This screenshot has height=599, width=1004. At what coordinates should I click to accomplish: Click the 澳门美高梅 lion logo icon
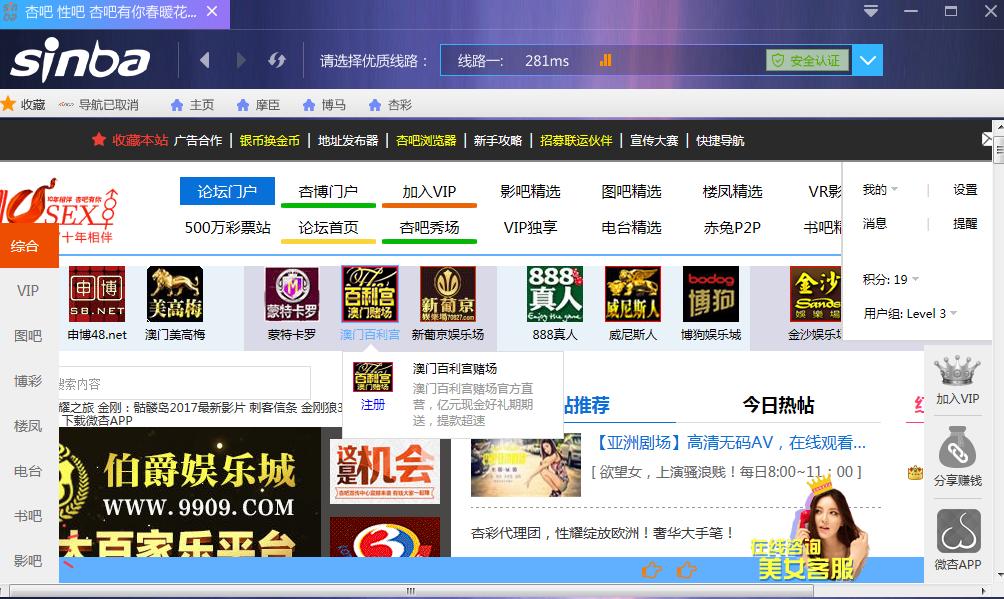175,294
